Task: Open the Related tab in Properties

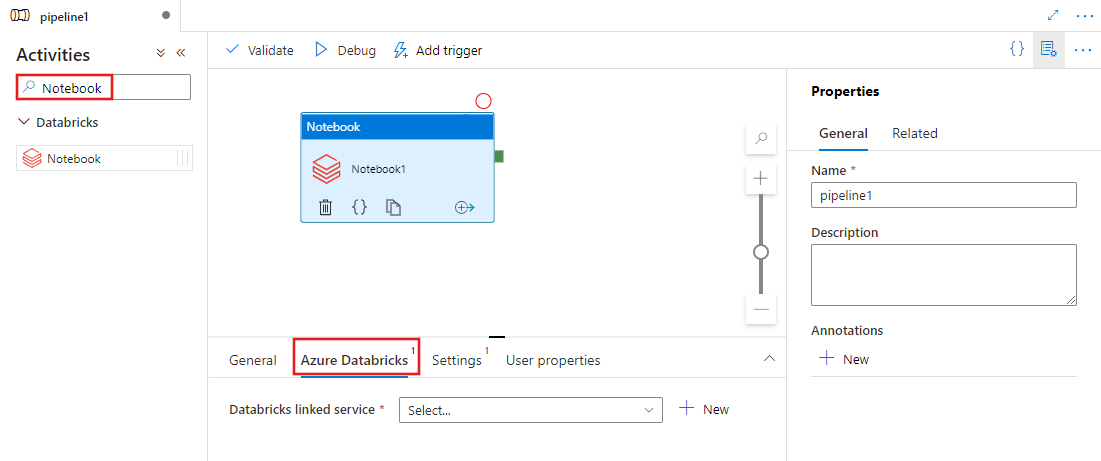Action: [914, 133]
